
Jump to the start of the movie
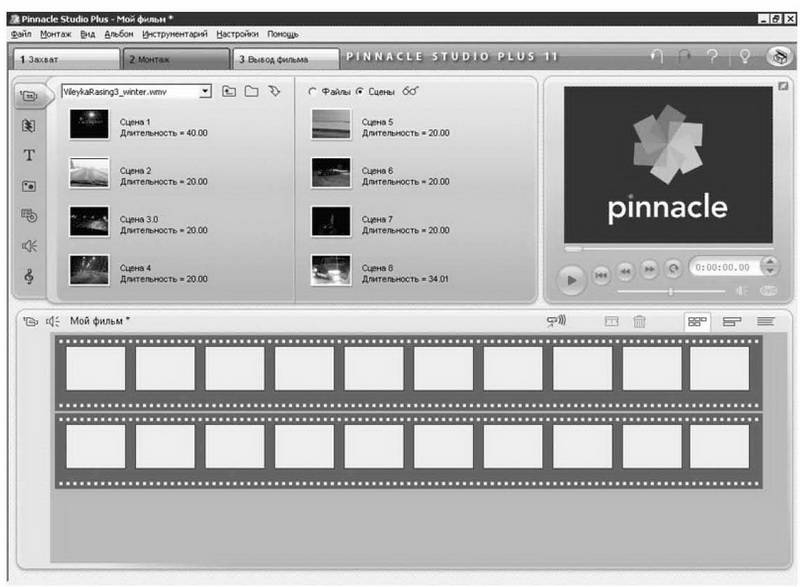602,275
